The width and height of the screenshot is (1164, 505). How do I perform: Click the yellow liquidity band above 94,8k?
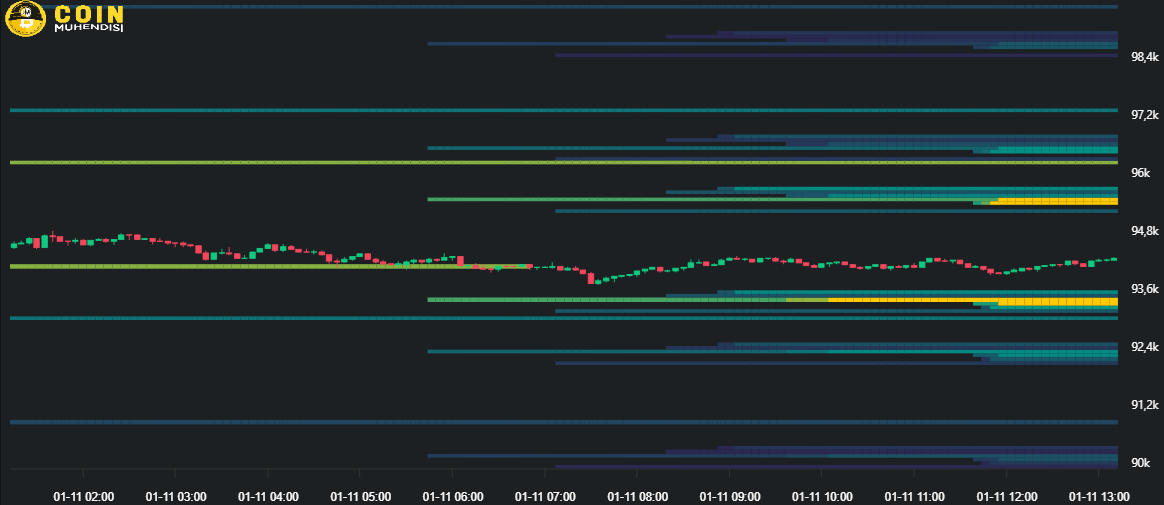1055,201
